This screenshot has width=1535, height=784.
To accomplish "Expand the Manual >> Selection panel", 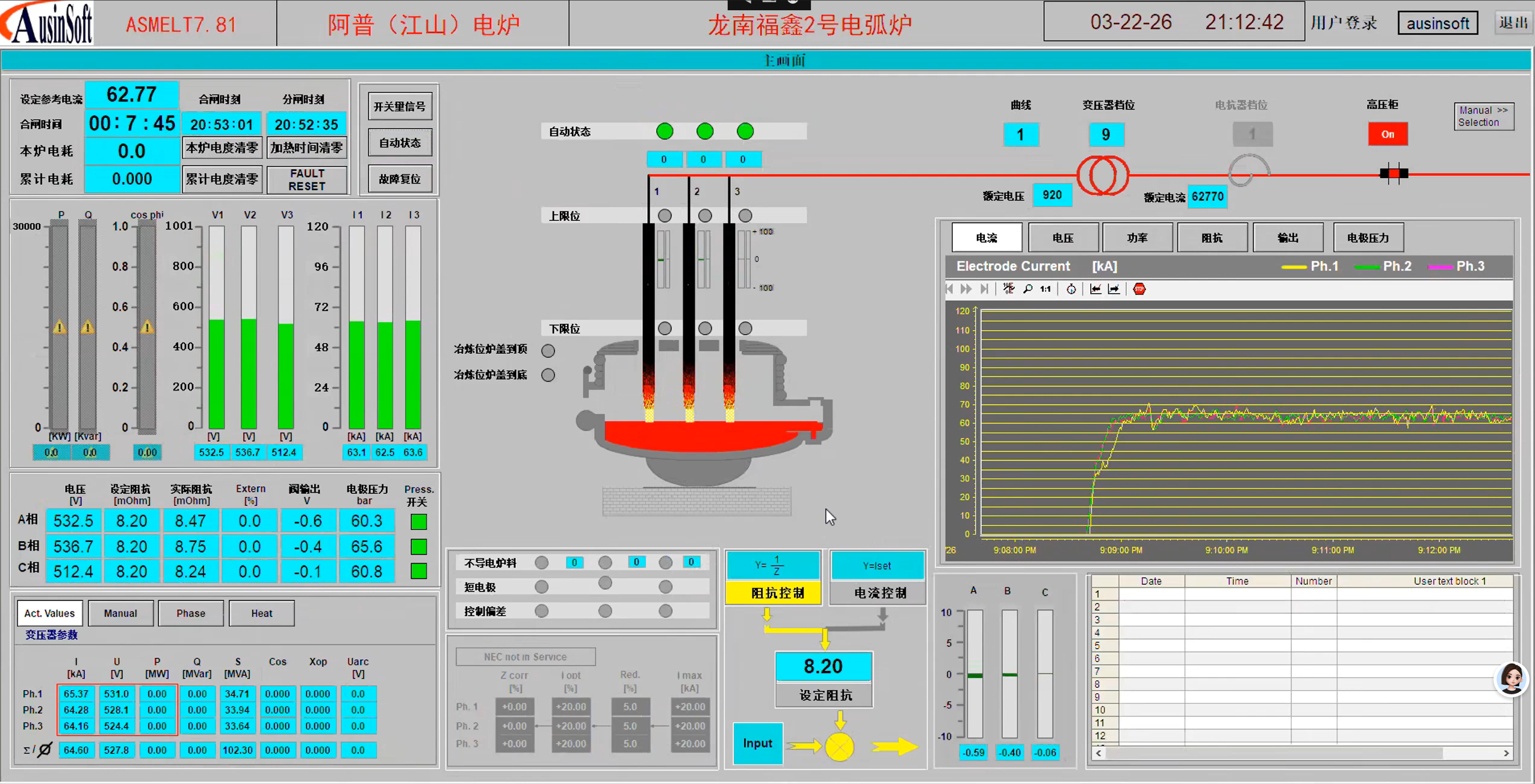I will (x=1483, y=116).
